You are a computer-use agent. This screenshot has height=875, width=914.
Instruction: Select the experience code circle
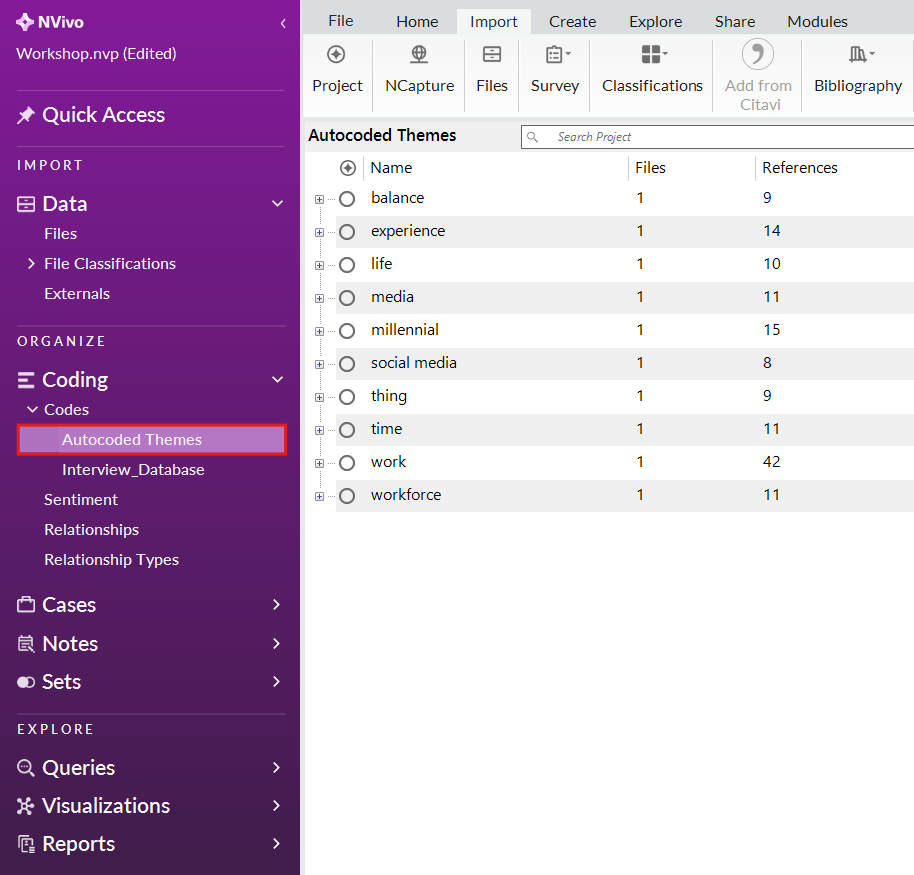[x=347, y=232]
